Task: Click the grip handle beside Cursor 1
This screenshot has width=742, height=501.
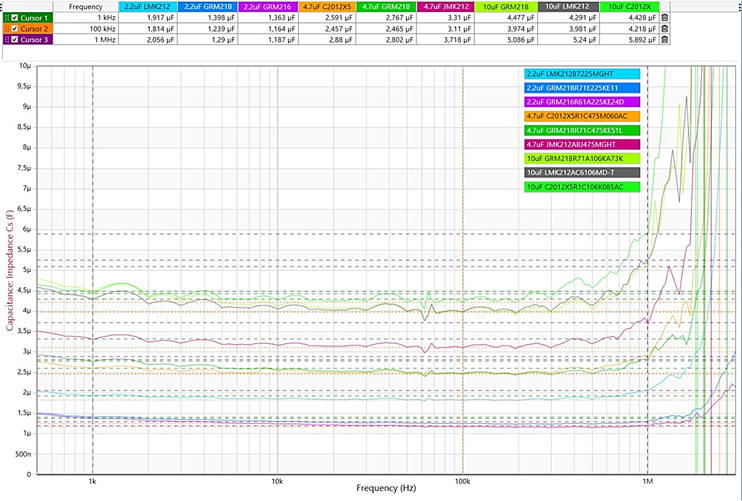Action: [x=5, y=18]
